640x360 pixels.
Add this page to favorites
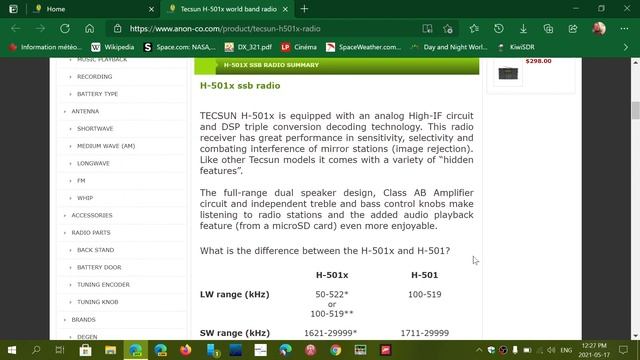click(448, 29)
